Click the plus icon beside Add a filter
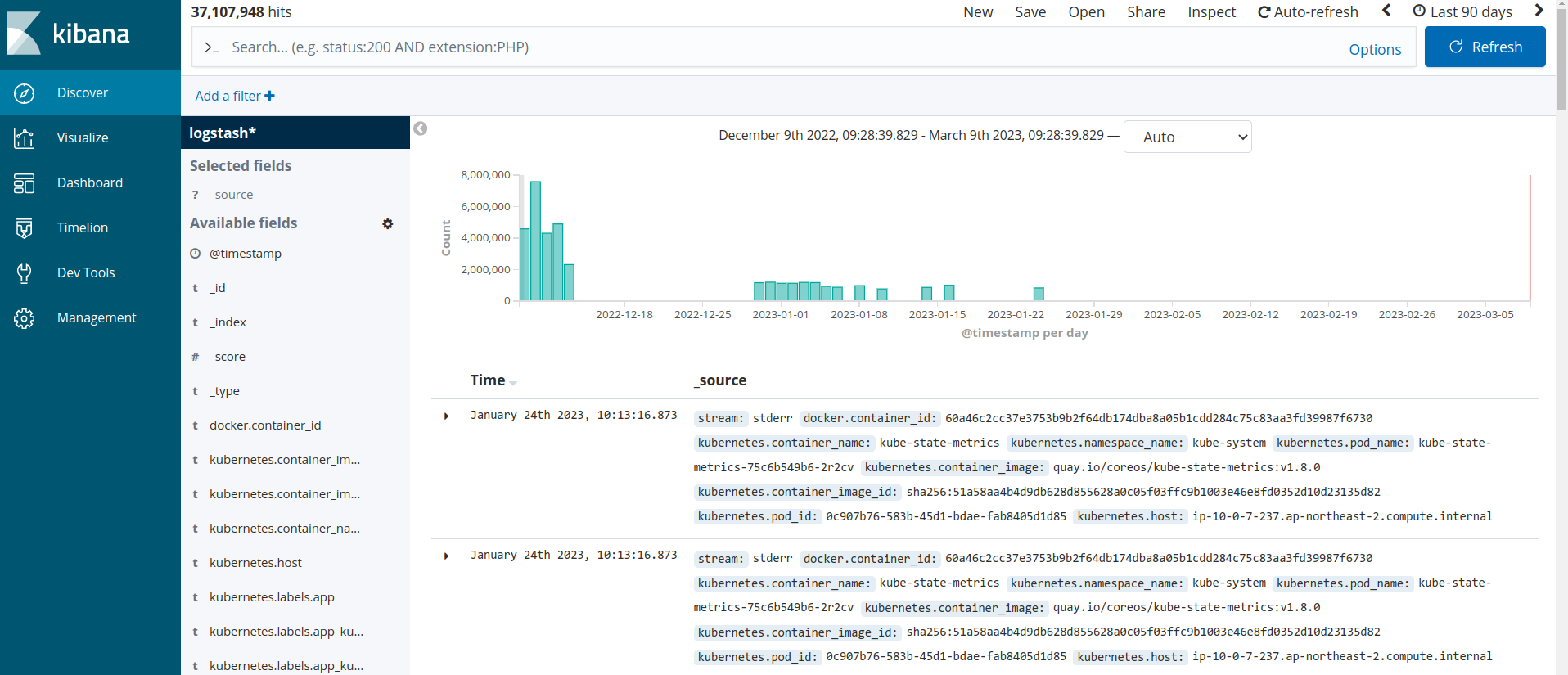 tap(269, 96)
